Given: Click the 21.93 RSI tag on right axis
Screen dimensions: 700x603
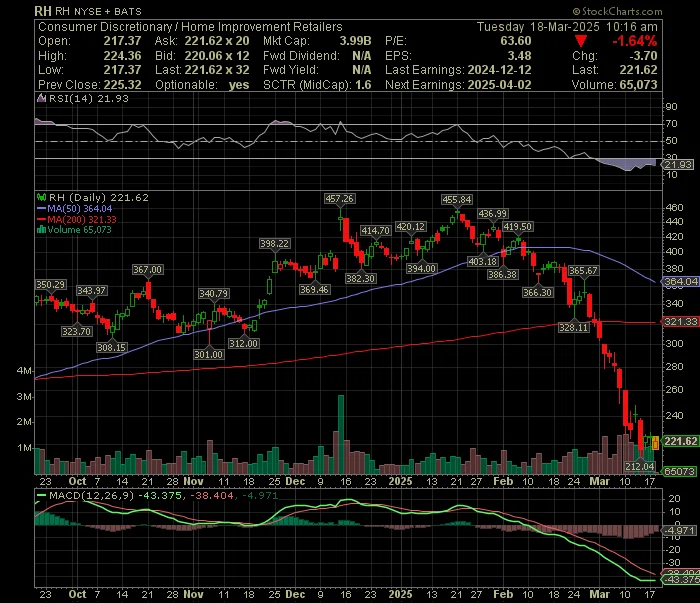Looking at the screenshot, I should click(678, 165).
